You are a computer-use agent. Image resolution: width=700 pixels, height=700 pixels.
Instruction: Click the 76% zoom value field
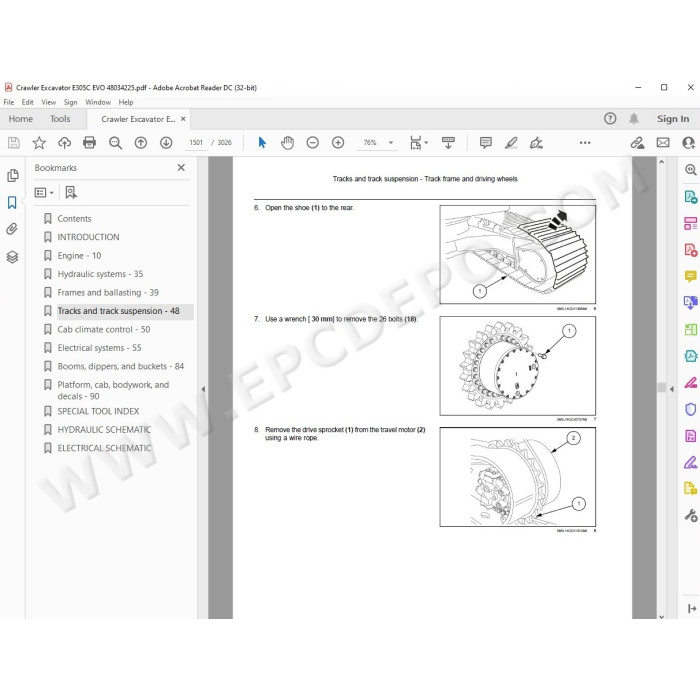370,143
